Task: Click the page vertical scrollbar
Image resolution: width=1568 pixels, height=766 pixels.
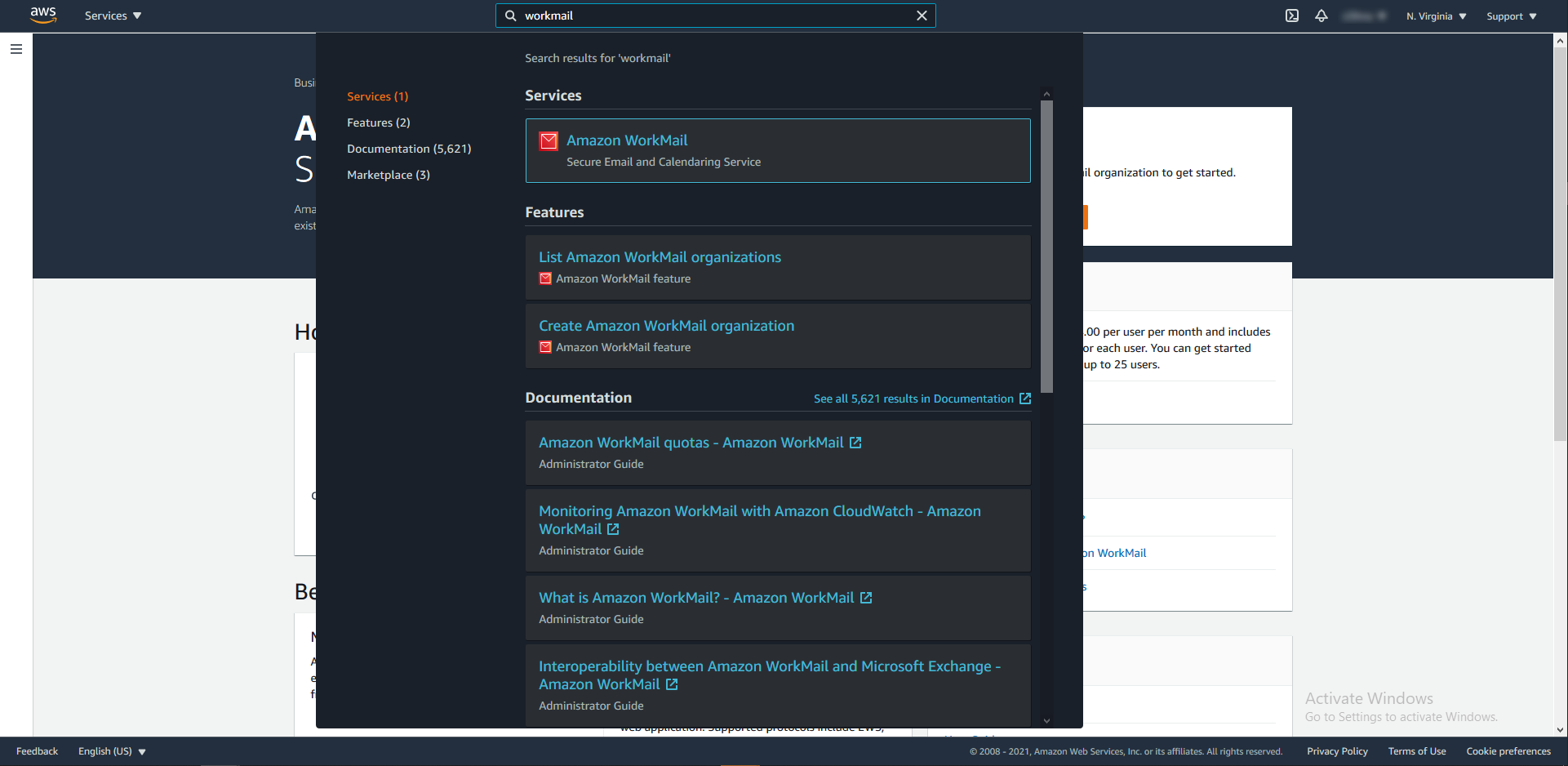Action: tap(1560, 243)
